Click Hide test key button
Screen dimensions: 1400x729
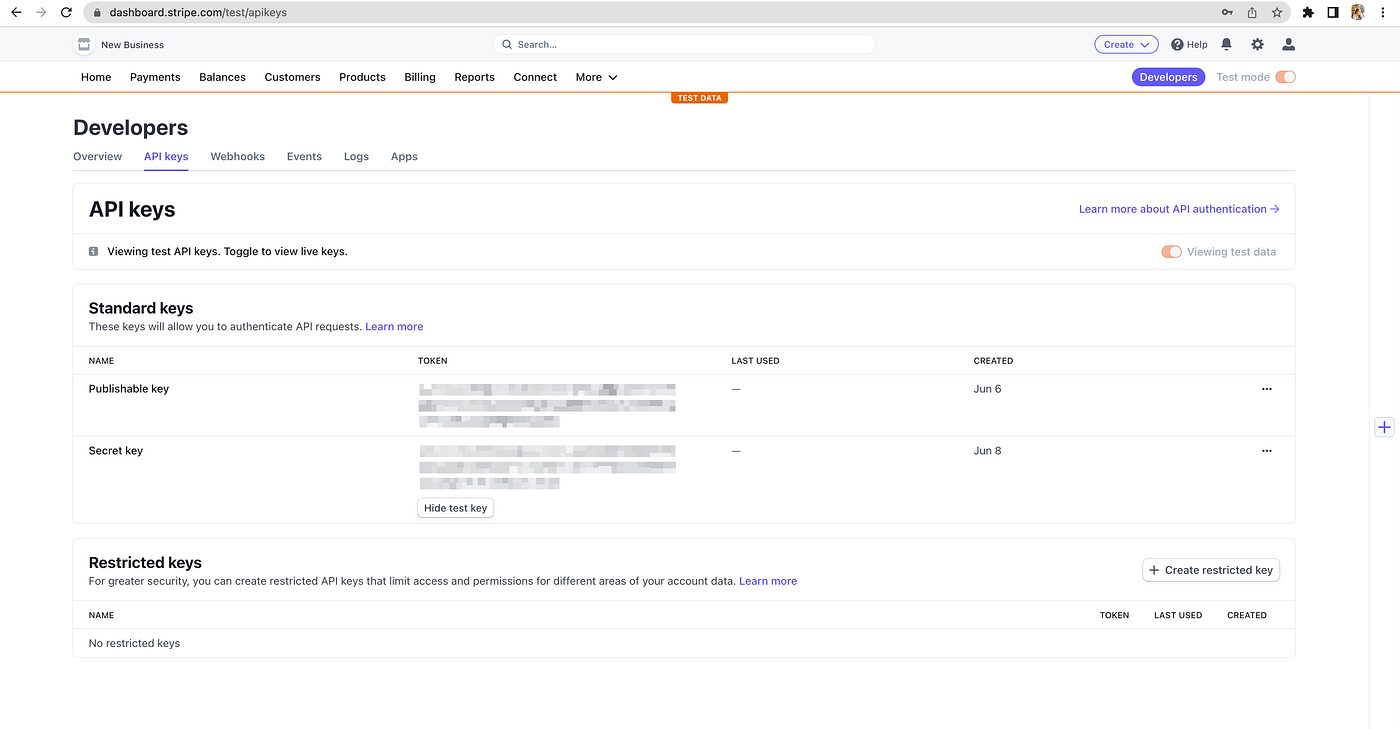455,508
